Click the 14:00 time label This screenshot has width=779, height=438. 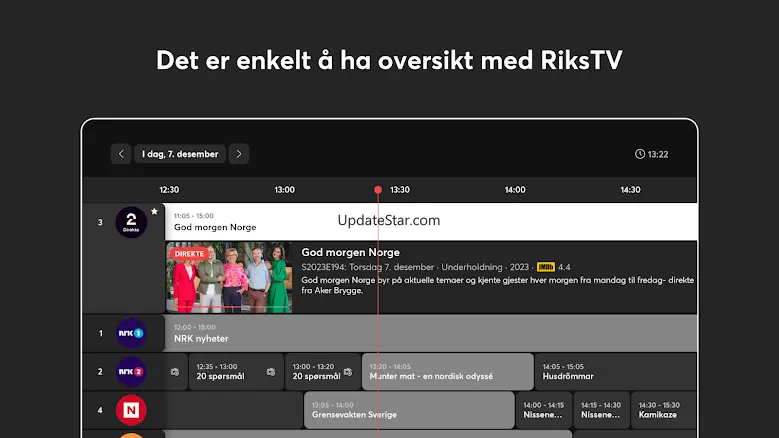(x=515, y=190)
